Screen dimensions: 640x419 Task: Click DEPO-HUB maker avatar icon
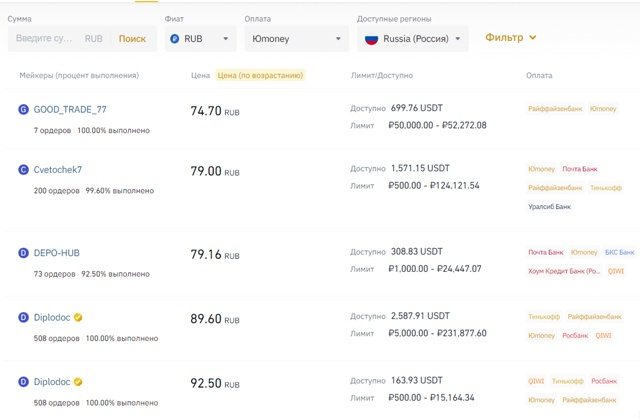(23, 254)
